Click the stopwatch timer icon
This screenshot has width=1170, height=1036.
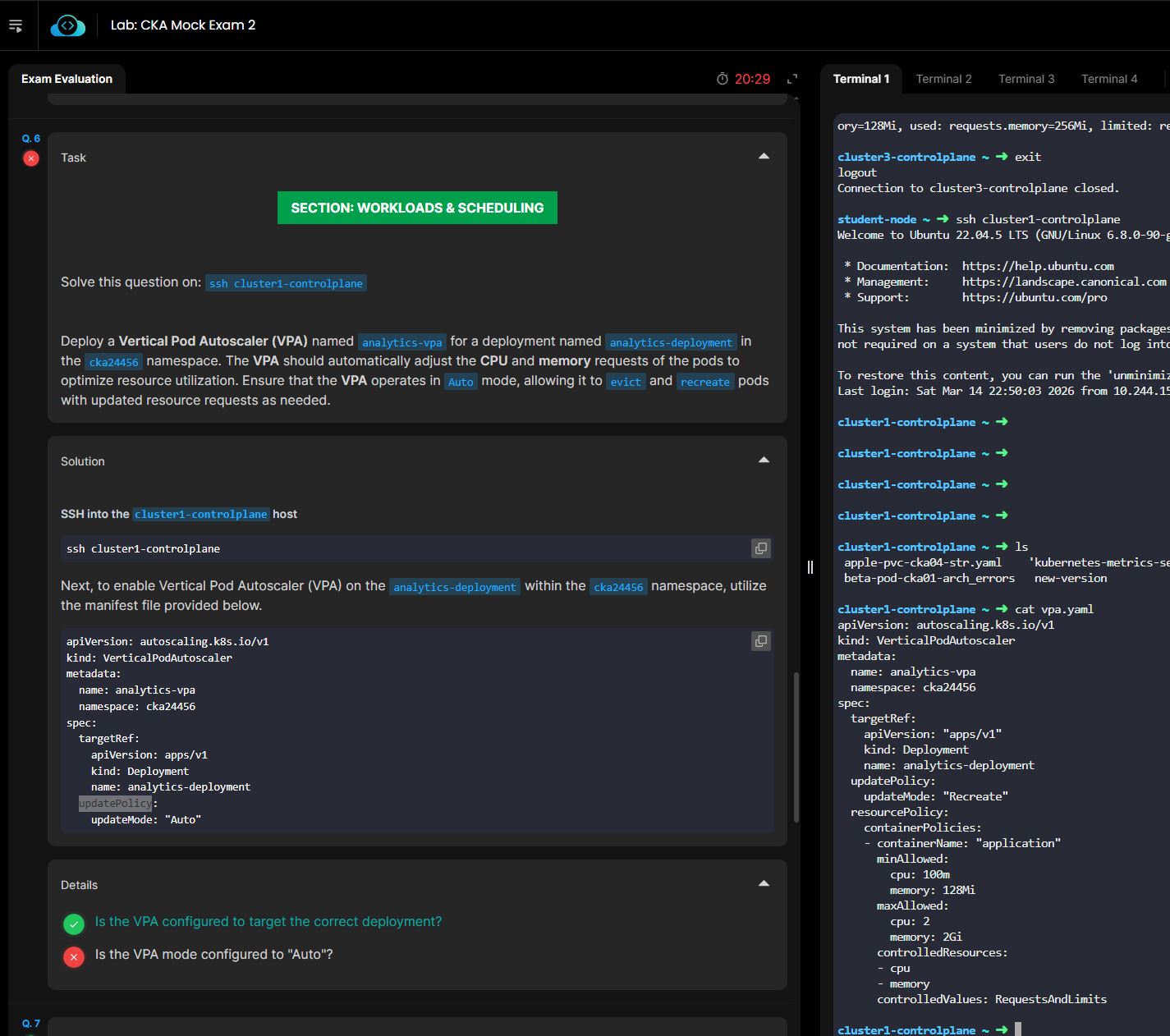(723, 79)
